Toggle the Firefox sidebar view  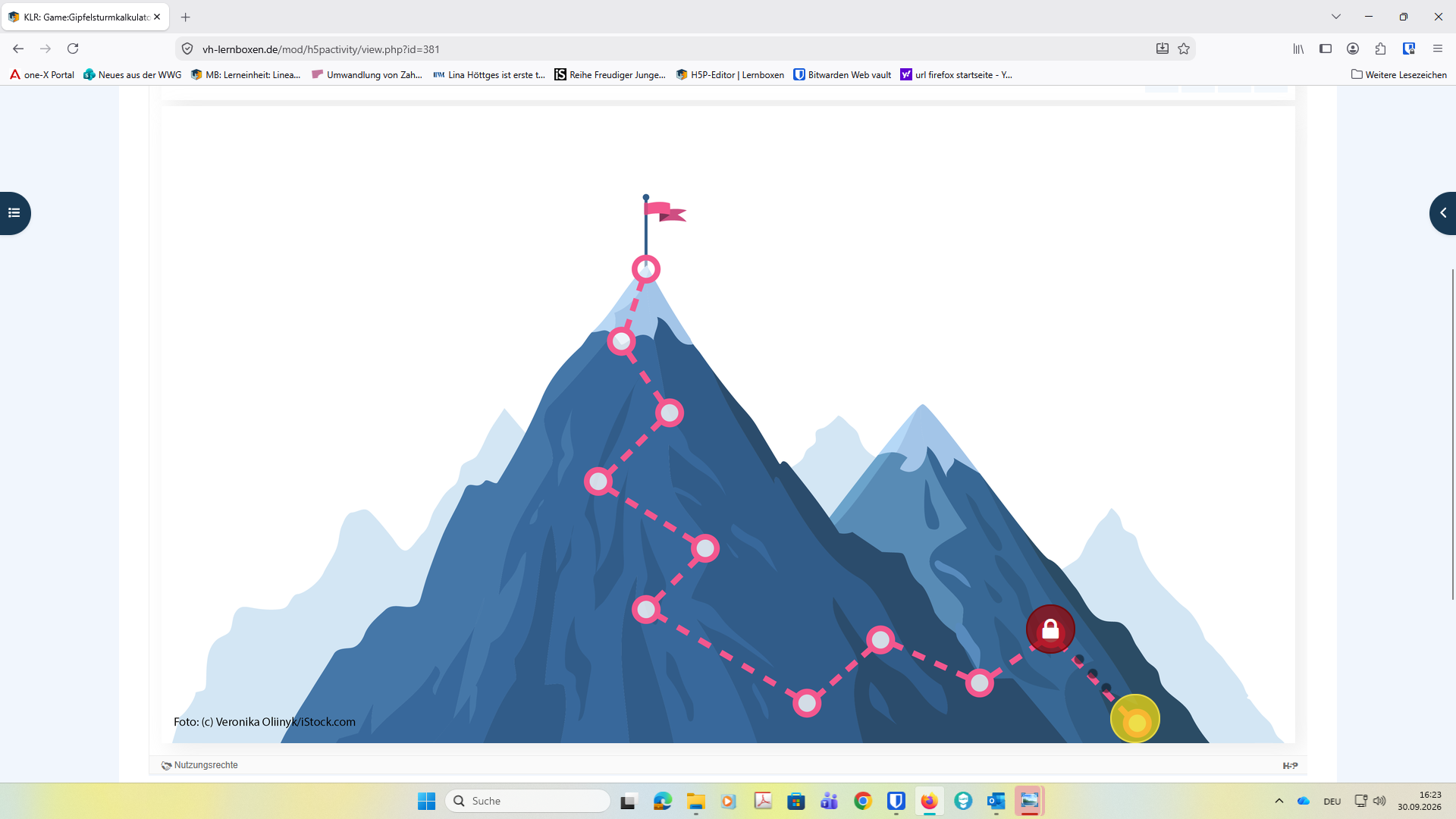pos(1326,49)
